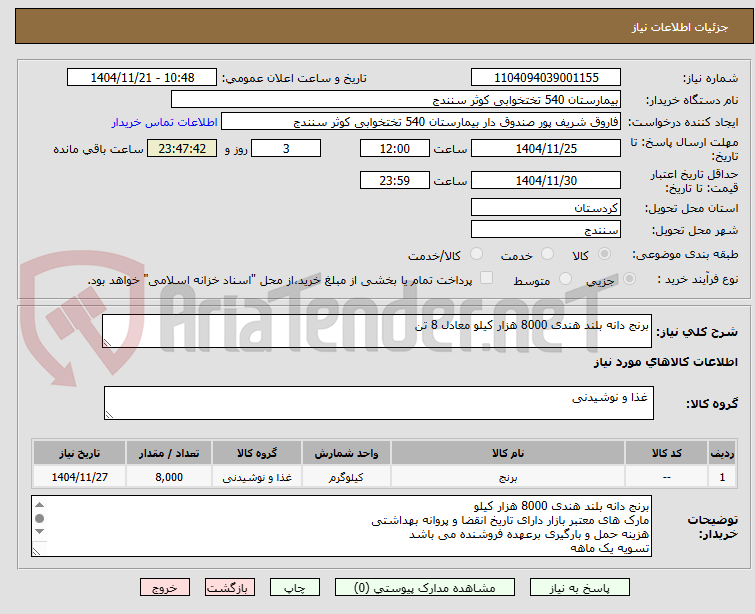Toggle اسناد خزانه اسلامی payment checkbox
The image size is (755, 614).
487,278
